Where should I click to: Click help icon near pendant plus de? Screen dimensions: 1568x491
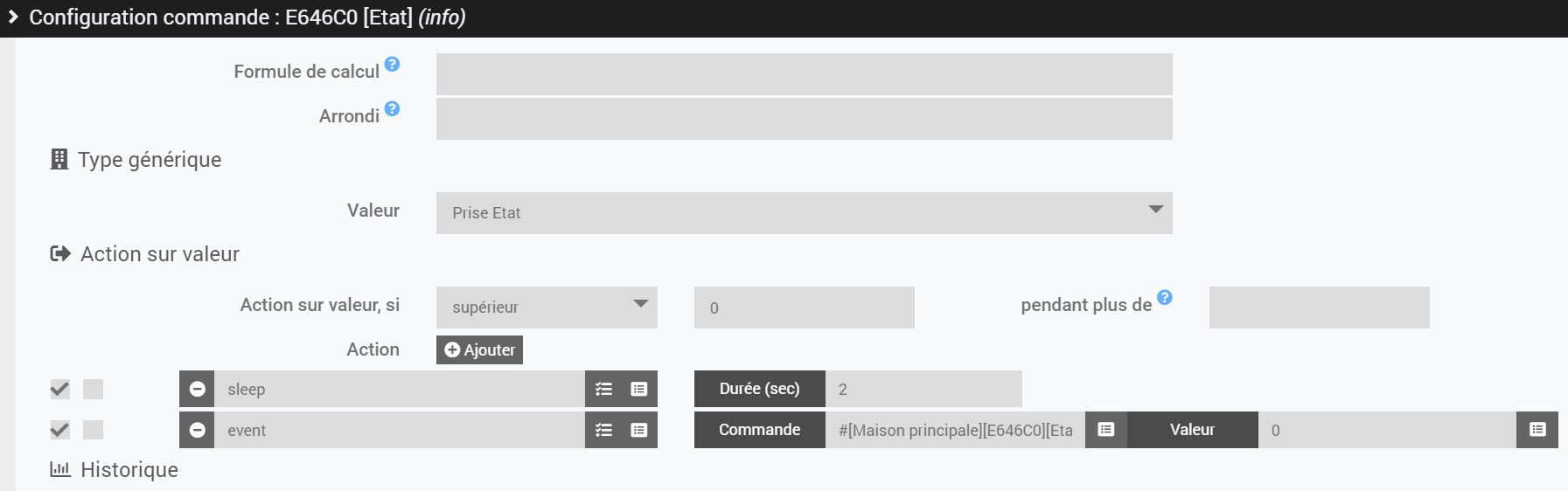[x=1165, y=297]
